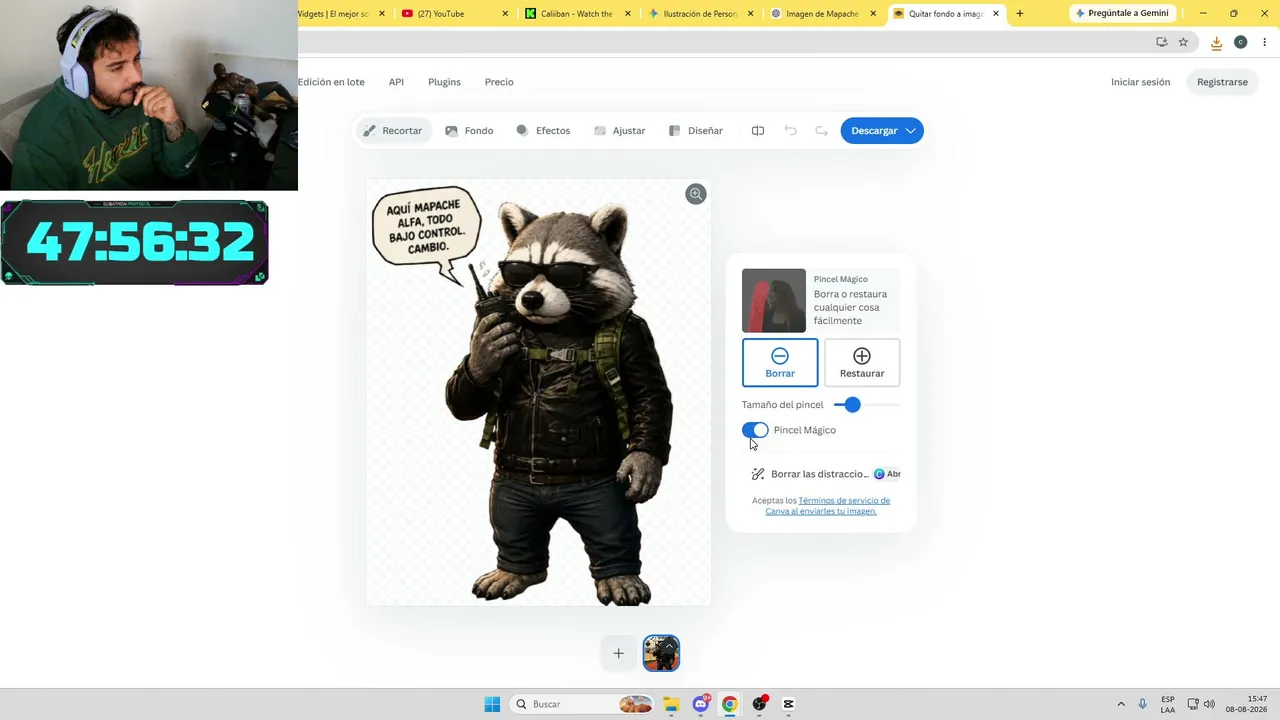This screenshot has height=720, width=1280.
Task: Zoom the image with the magnifier icon
Action: pyautogui.click(x=696, y=194)
